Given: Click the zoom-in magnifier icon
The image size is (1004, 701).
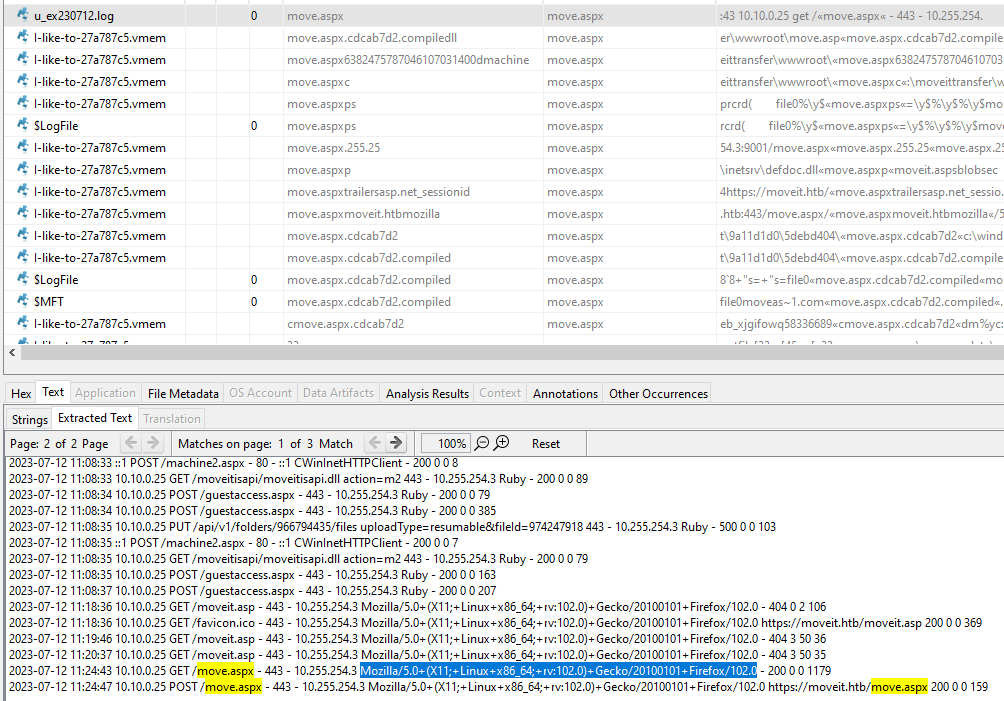Looking at the screenshot, I should coord(501,443).
